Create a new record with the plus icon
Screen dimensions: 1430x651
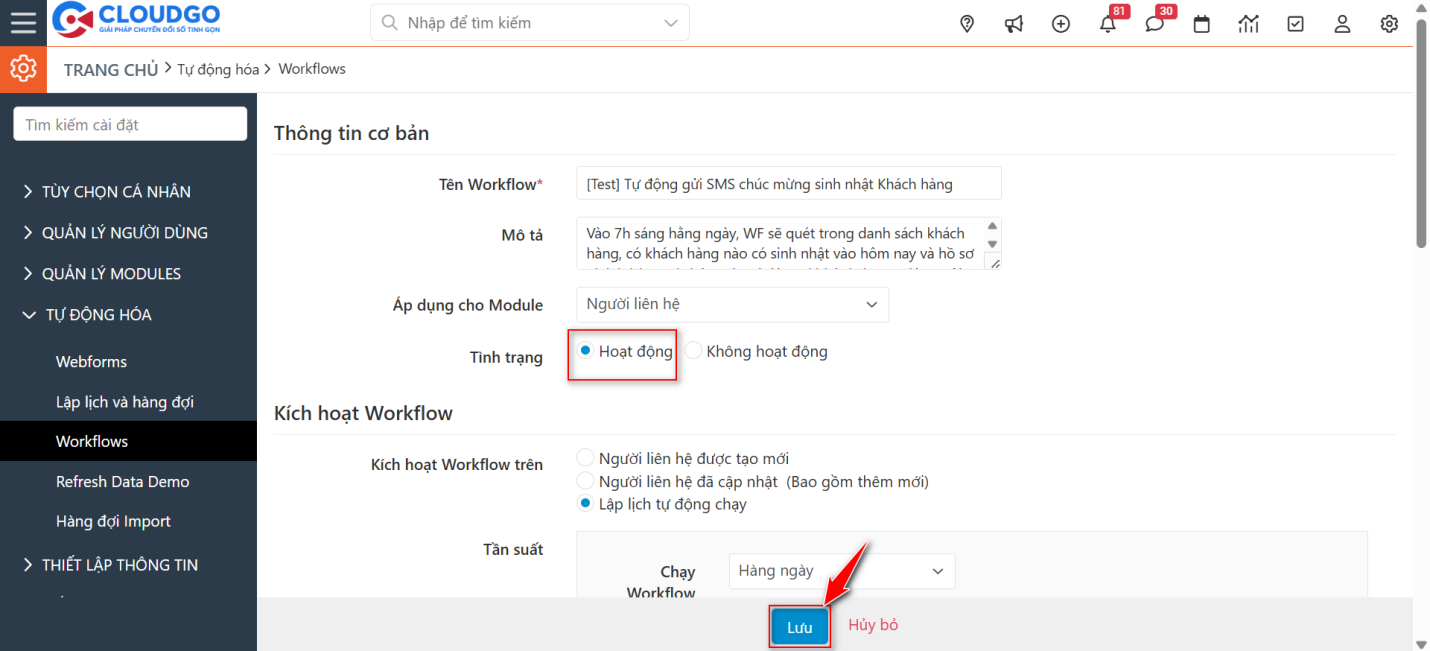tap(1060, 22)
